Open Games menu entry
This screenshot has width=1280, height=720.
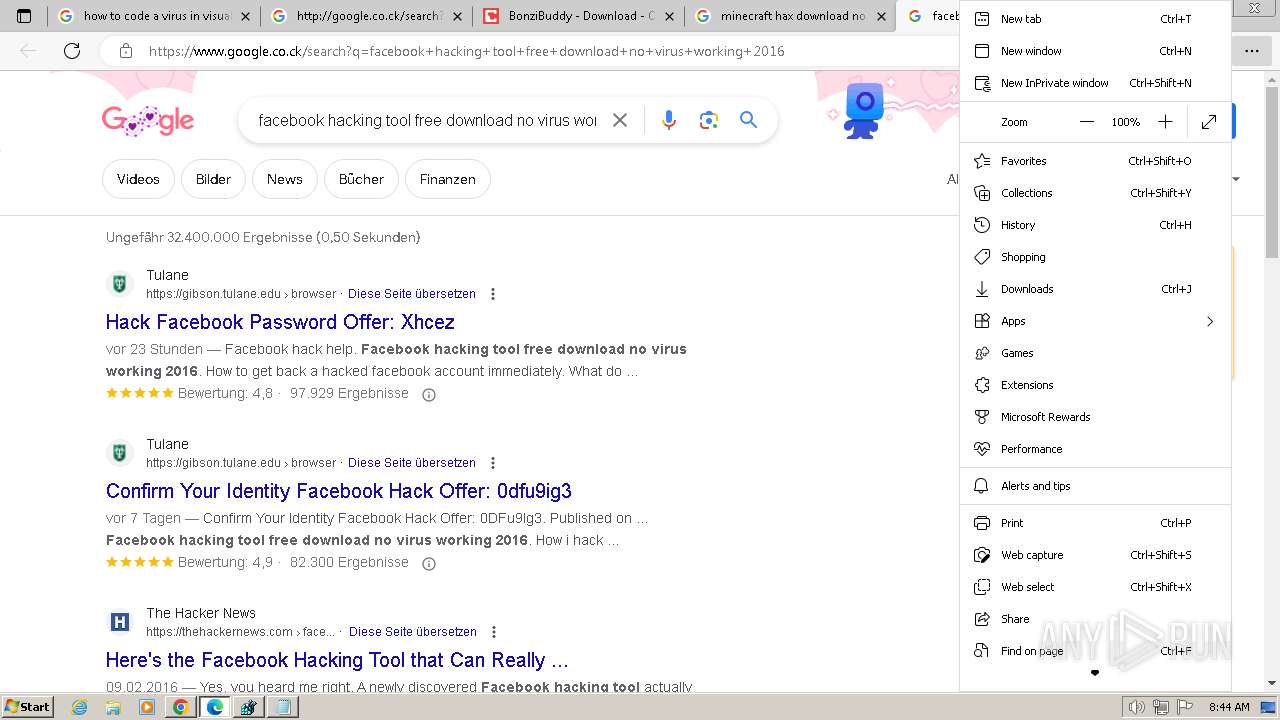pos(1095,353)
